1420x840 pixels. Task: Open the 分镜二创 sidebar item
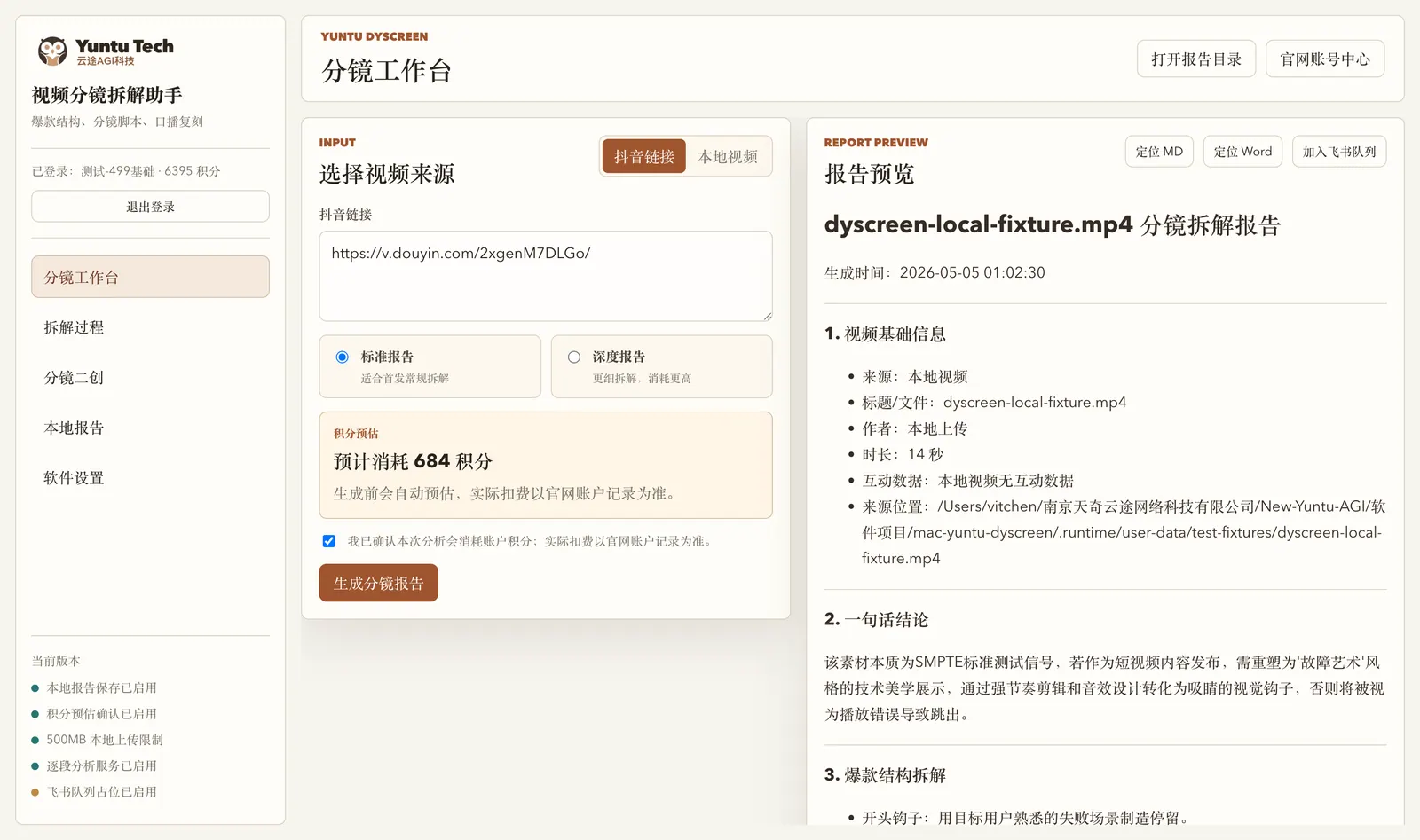click(x=150, y=377)
